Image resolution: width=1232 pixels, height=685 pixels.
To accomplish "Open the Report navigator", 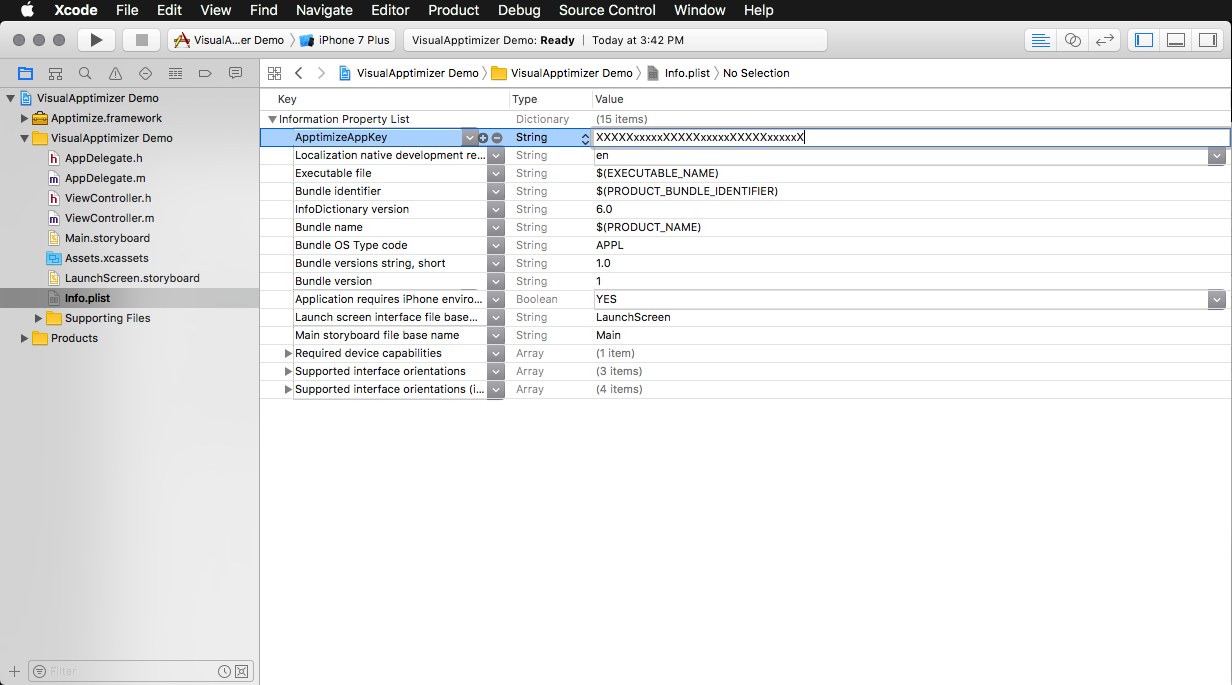I will pyautogui.click(x=236, y=73).
